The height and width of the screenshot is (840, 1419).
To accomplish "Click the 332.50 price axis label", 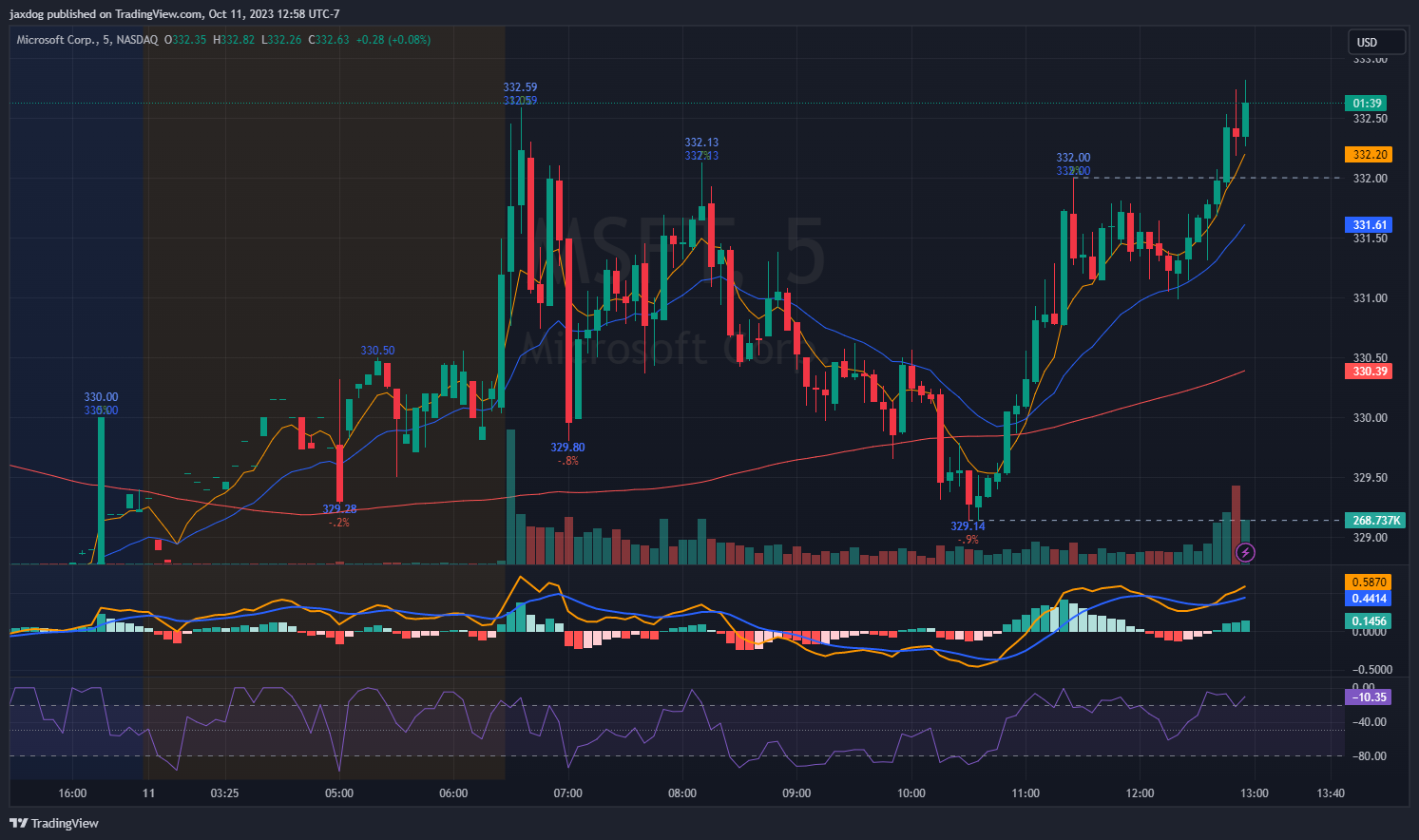I will pyautogui.click(x=1370, y=119).
